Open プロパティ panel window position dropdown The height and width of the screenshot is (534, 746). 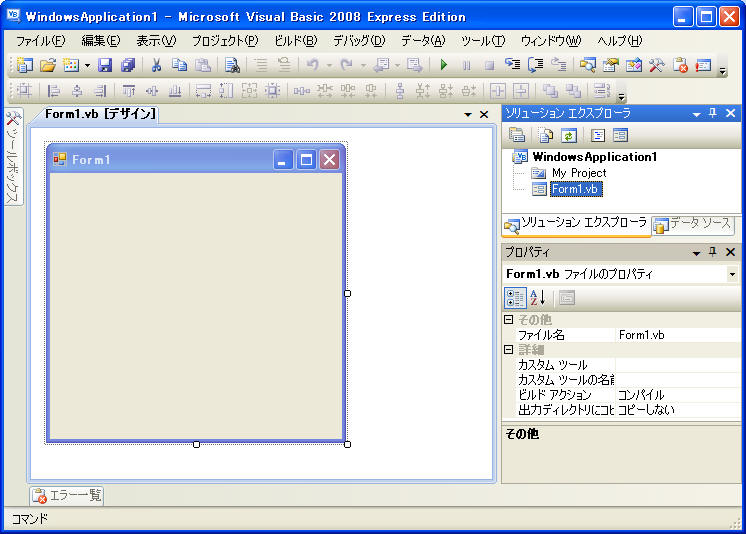pos(696,253)
